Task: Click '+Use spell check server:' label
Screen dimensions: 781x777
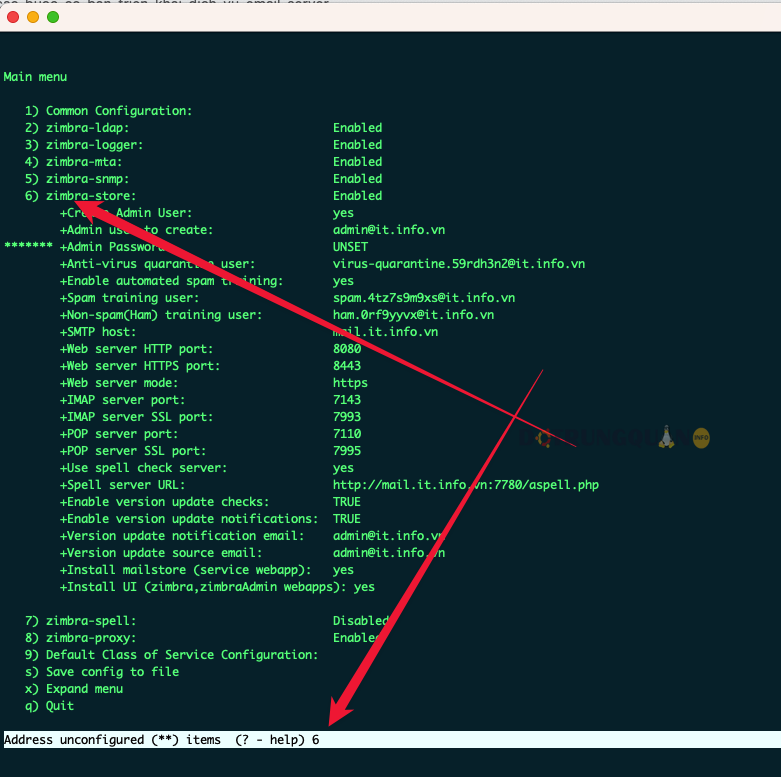Action: (143, 468)
